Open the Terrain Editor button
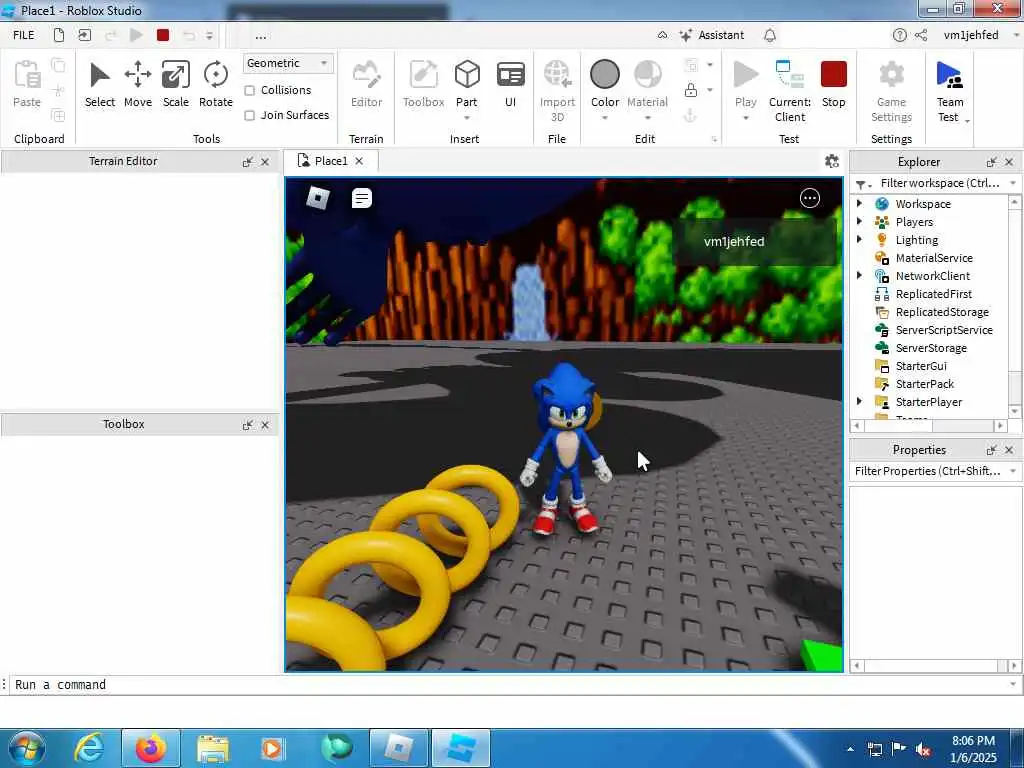Viewport: 1024px width, 768px height. click(366, 84)
